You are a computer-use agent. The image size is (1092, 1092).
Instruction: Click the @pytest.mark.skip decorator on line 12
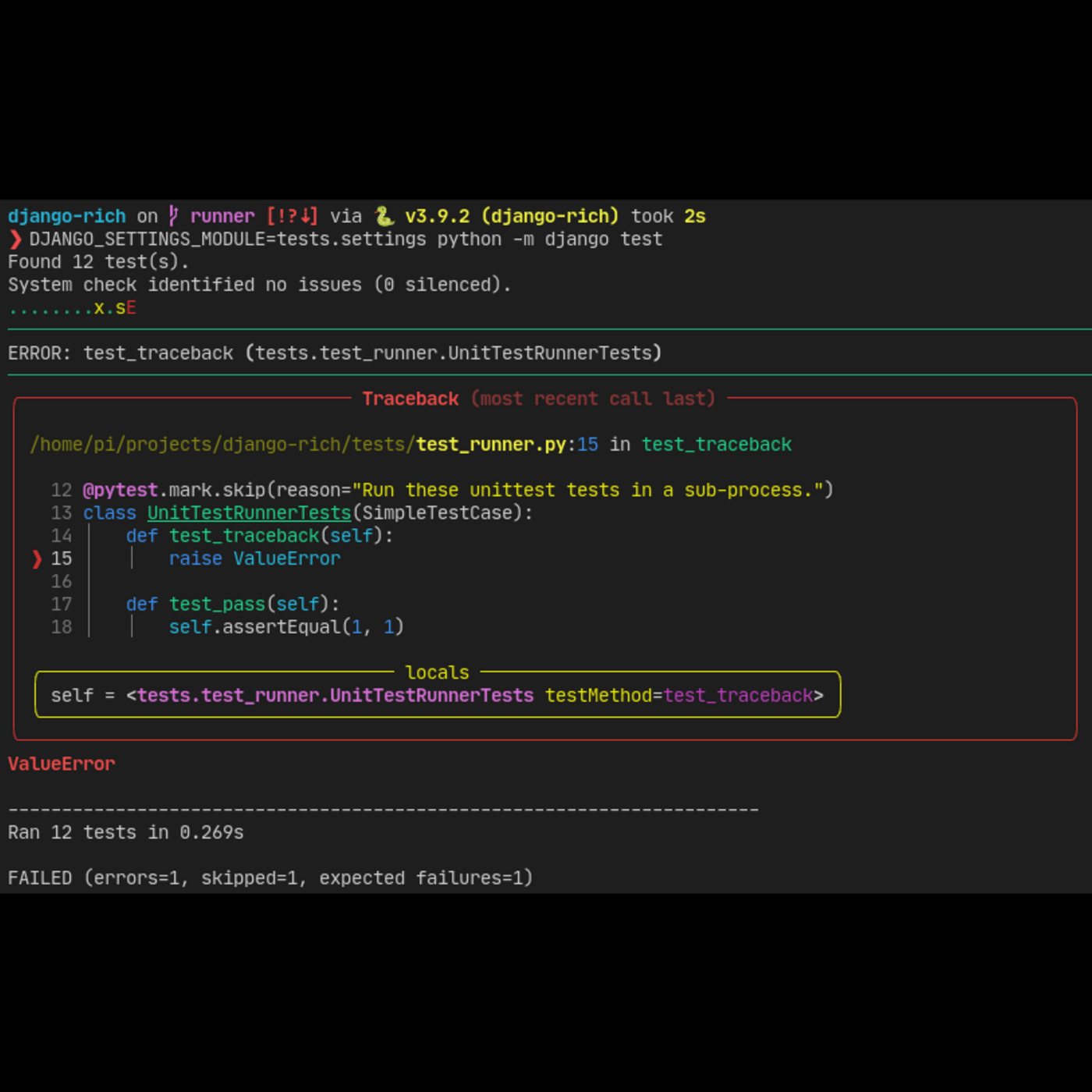[458, 490]
